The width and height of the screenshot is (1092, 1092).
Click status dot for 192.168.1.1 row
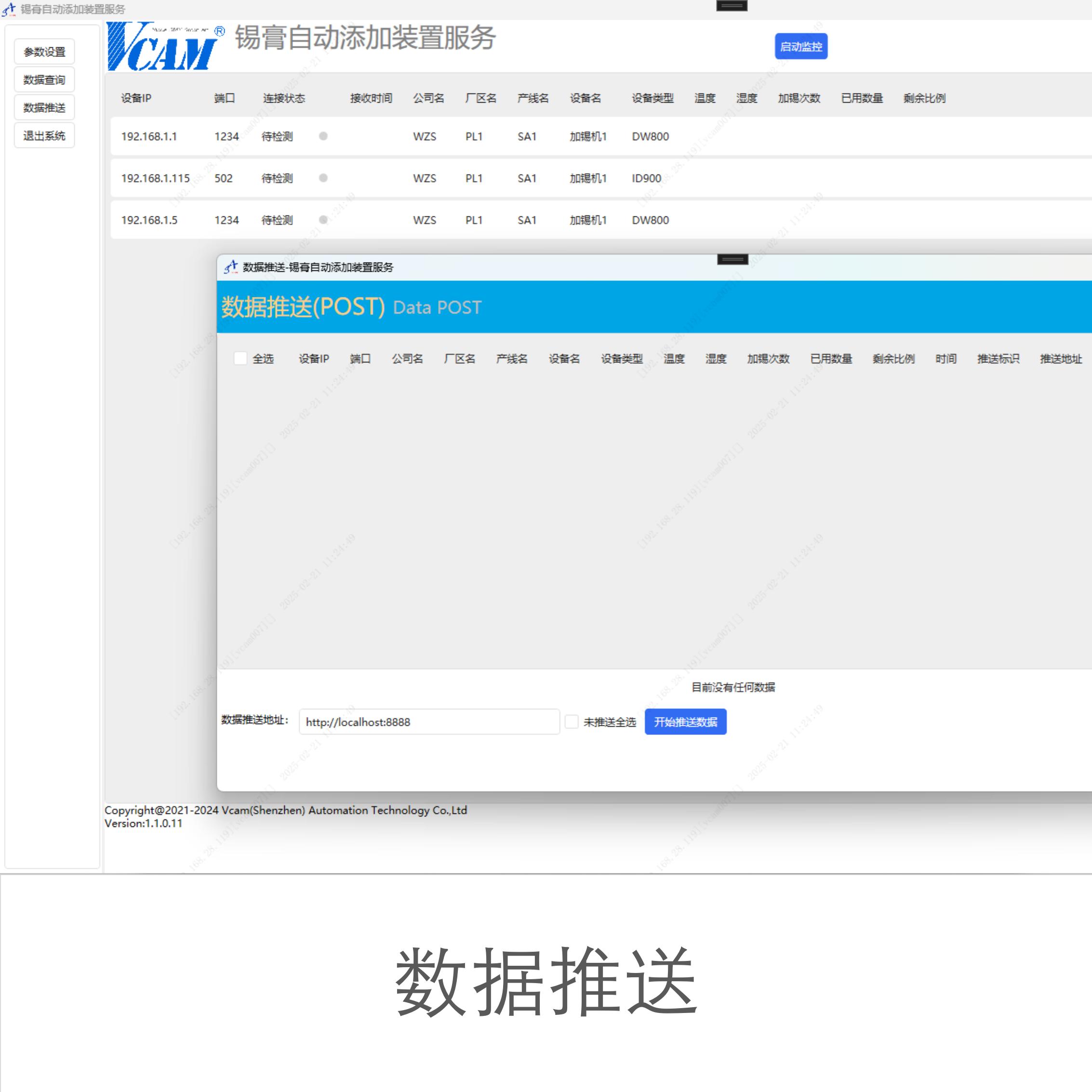[323, 136]
